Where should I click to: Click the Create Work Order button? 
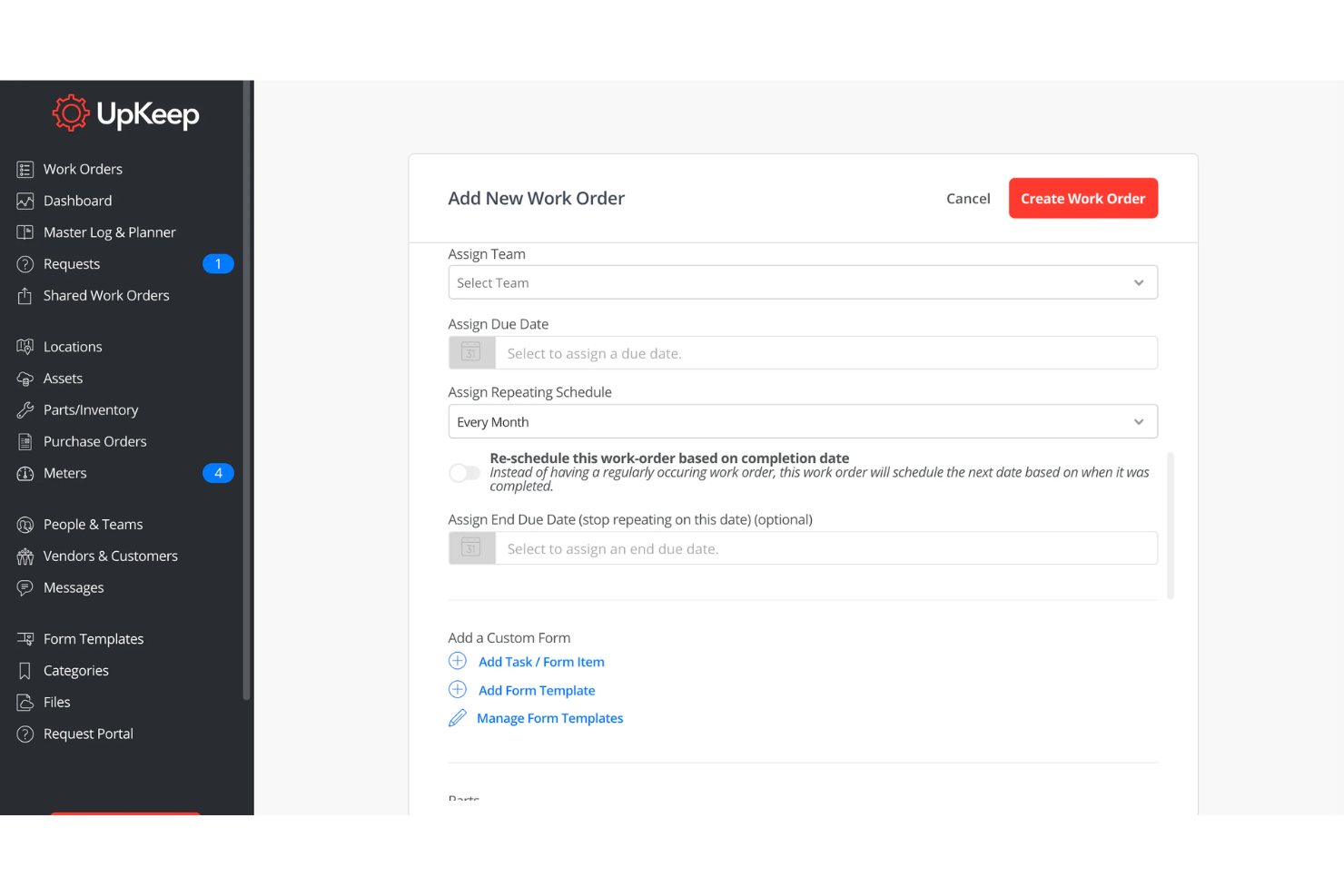click(1082, 198)
